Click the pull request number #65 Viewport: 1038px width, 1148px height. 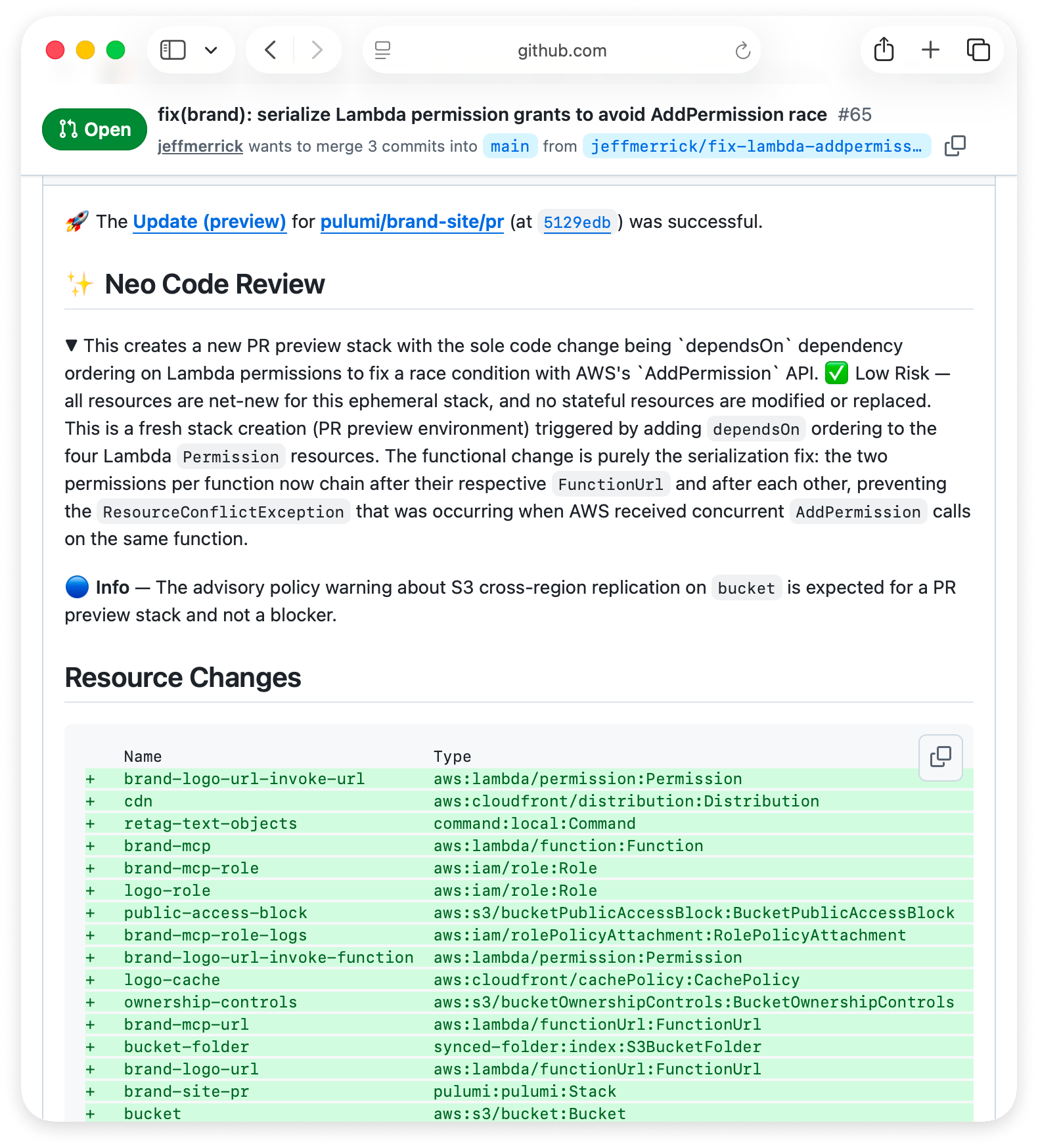[855, 115]
